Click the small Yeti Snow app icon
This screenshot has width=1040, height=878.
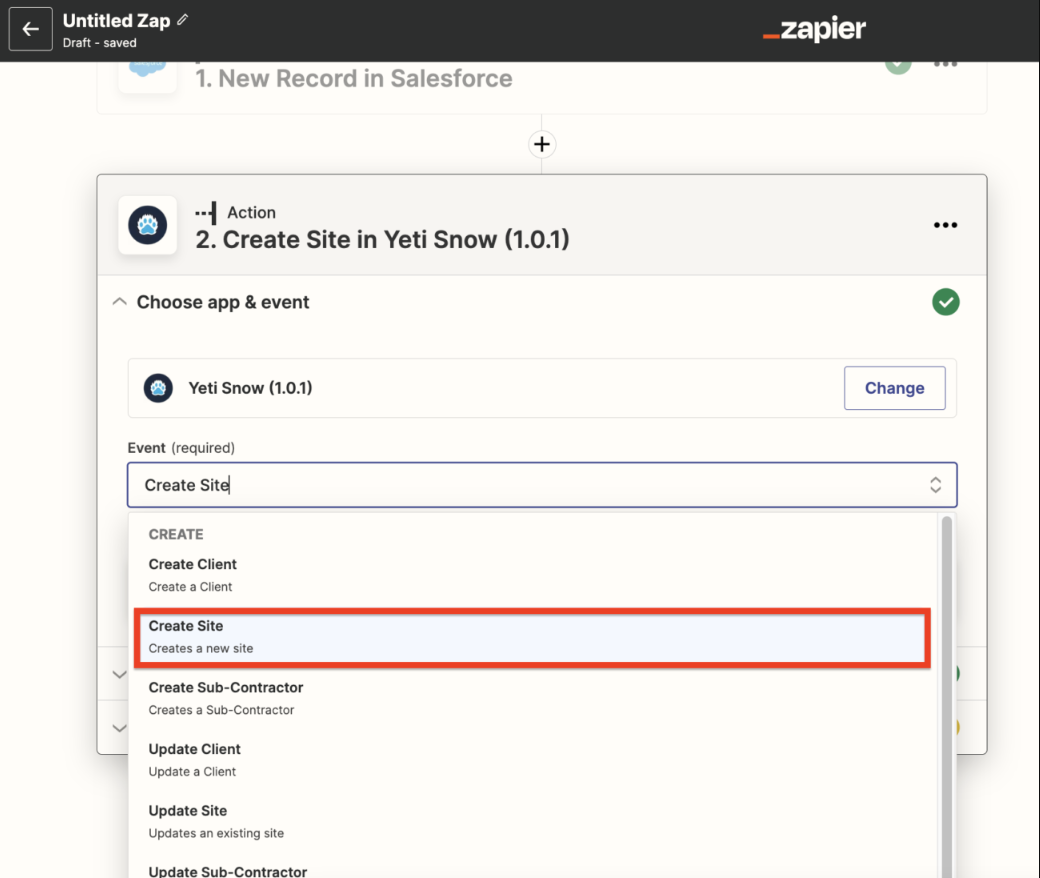tap(158, 388)
